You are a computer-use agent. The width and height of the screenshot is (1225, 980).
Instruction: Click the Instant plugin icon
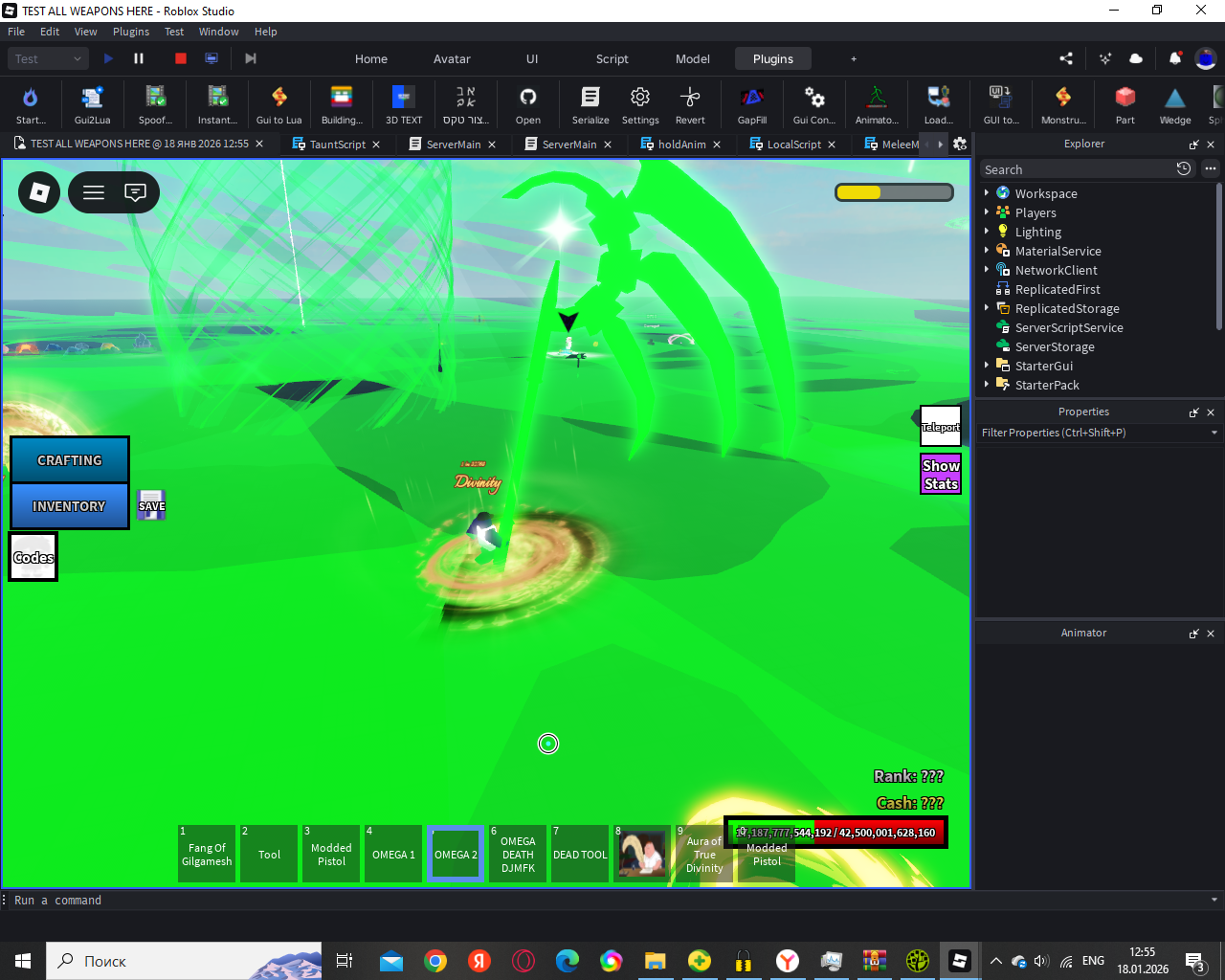[217, 105]
